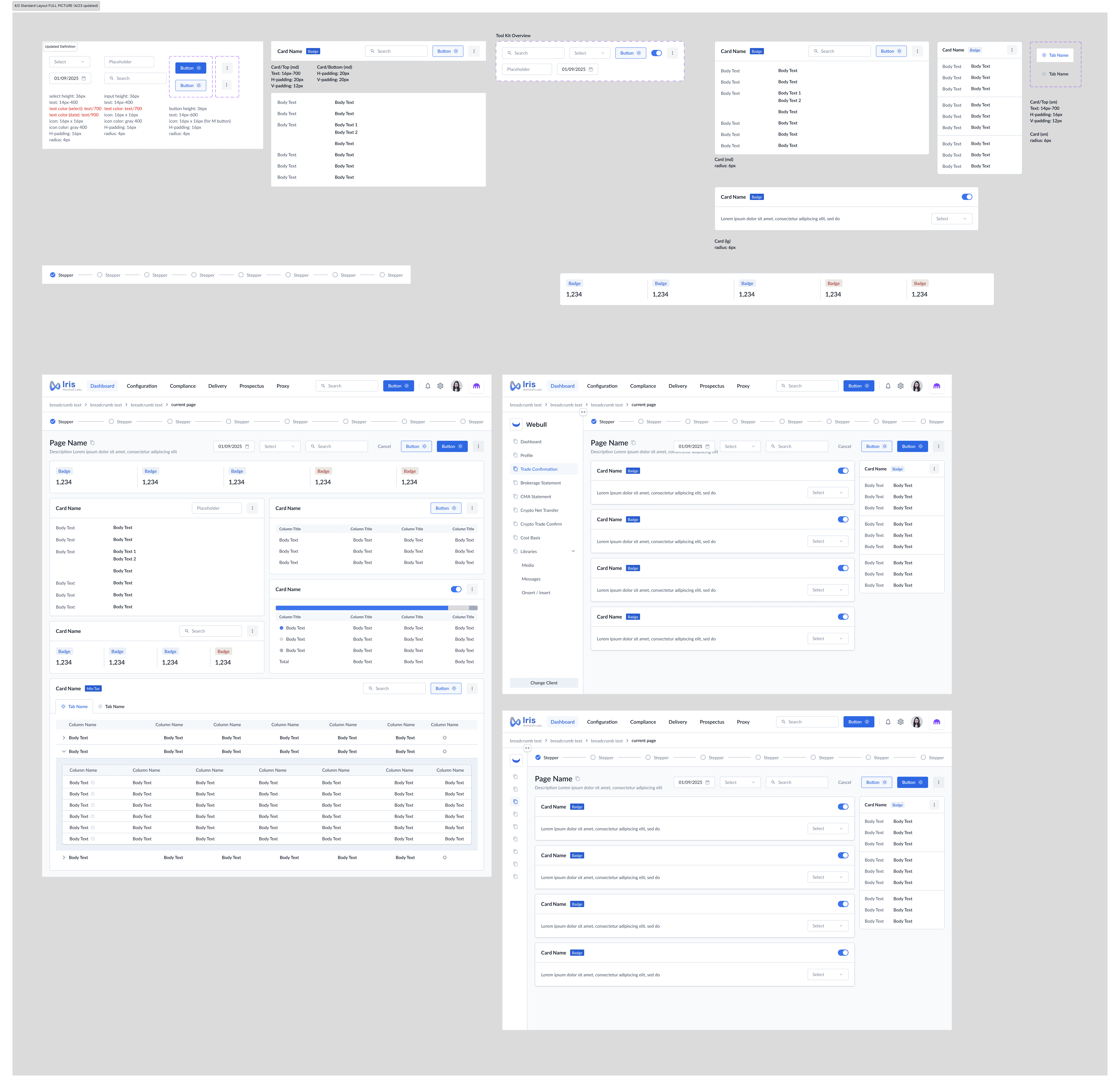The width and height of the screenshot is (1120, 1088).
Task: Open header Select dropdown in page without sidebar
Action: [x=280, y=446]
